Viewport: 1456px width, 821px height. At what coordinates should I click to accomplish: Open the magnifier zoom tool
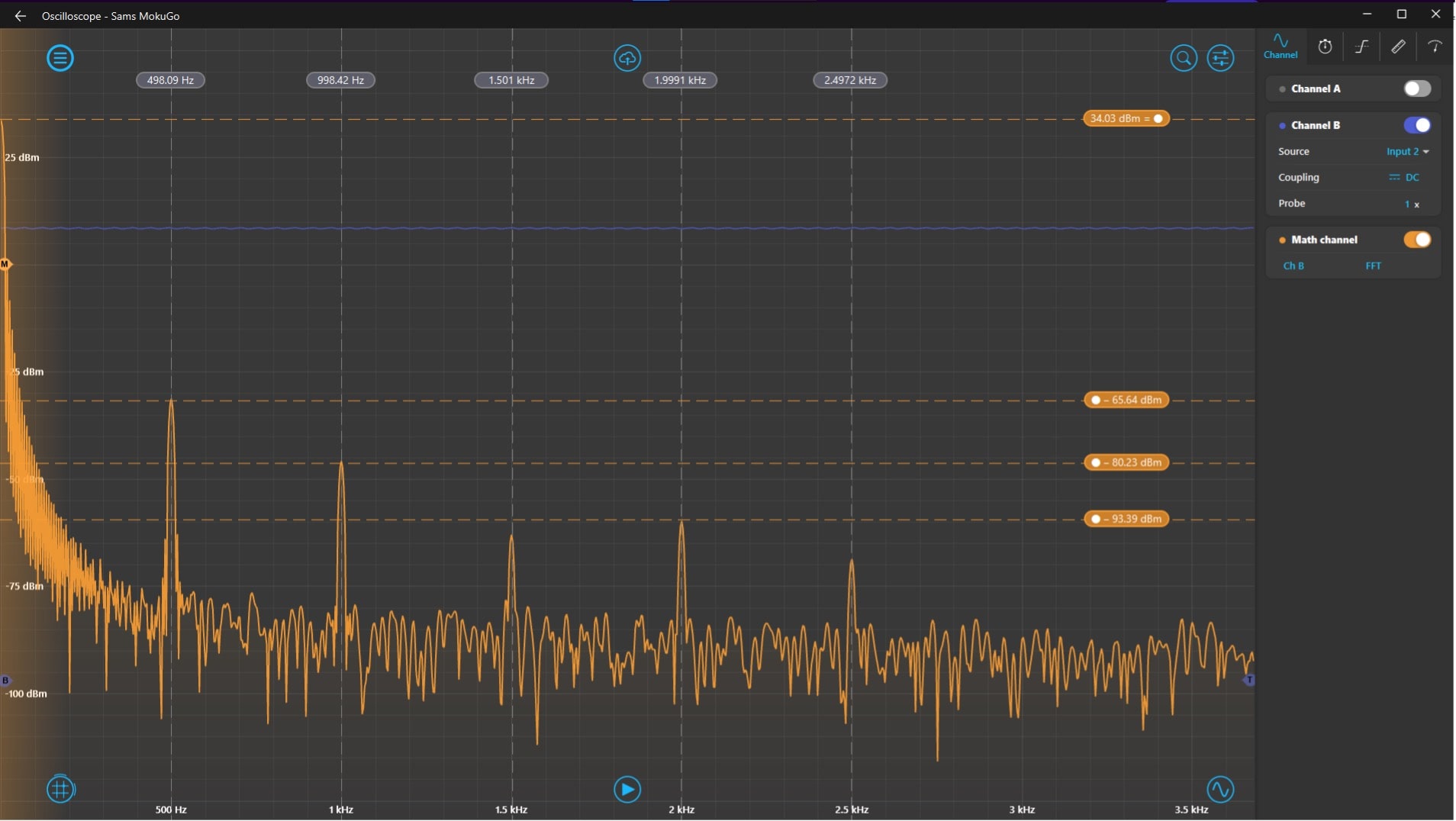pyautogui.click(x=1183, y=58)
